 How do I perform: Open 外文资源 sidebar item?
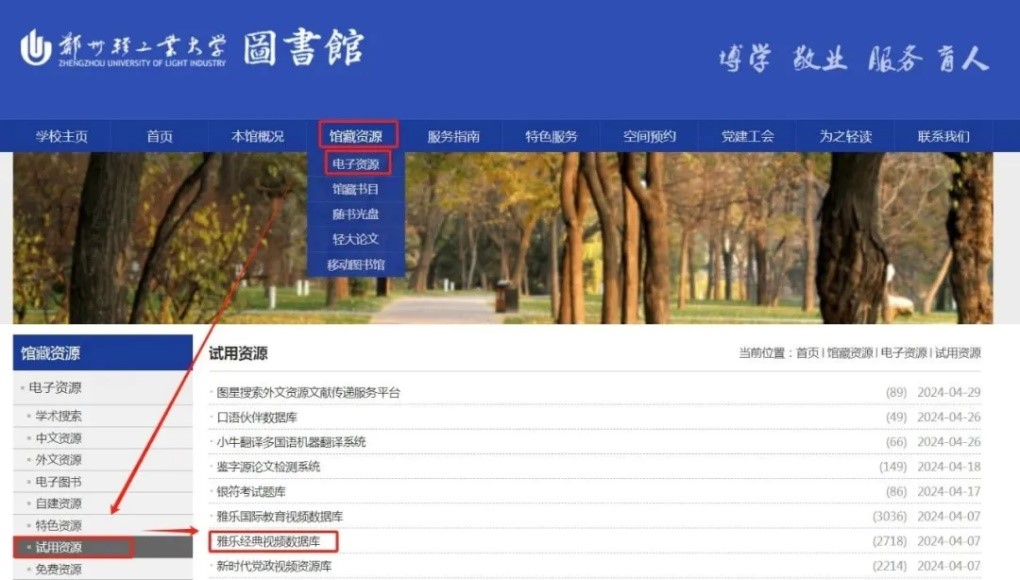click(x=59, y=460)
